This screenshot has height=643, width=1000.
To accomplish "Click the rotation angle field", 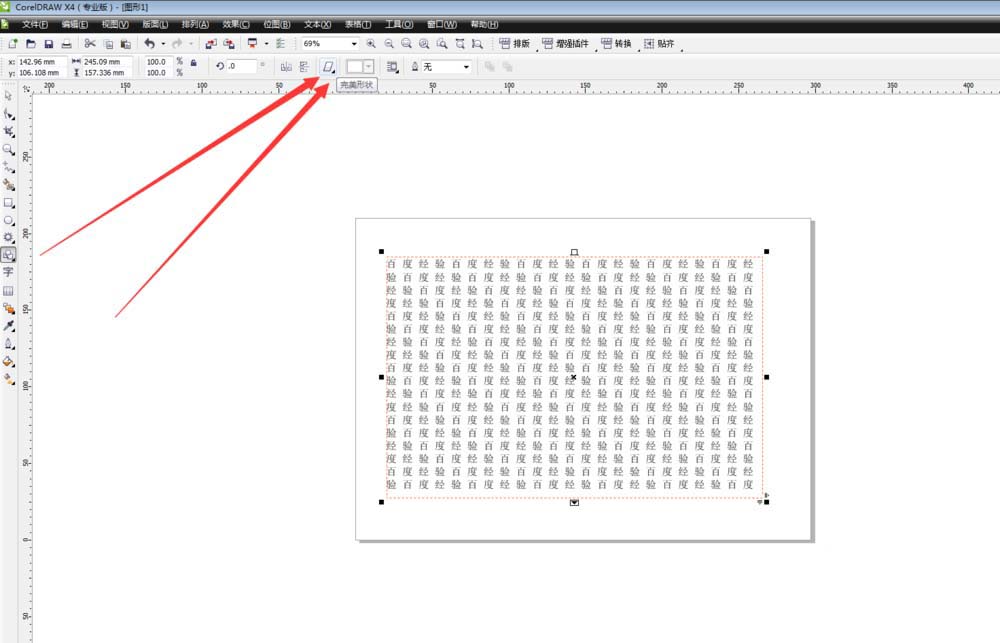I will [x=242, y=66].
